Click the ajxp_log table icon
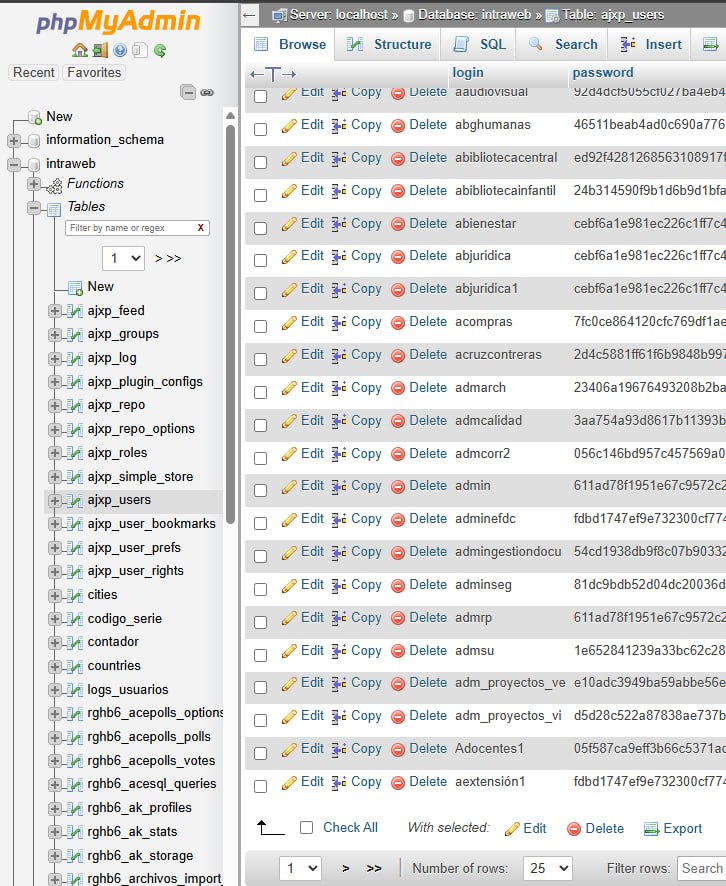726x886 pixels. click(x=75, y=358)
